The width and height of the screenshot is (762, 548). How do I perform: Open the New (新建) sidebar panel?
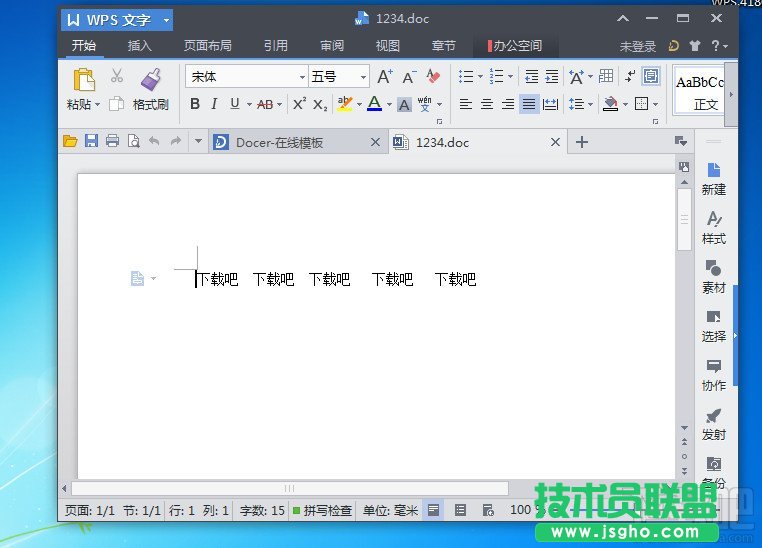tap(713, 179)
